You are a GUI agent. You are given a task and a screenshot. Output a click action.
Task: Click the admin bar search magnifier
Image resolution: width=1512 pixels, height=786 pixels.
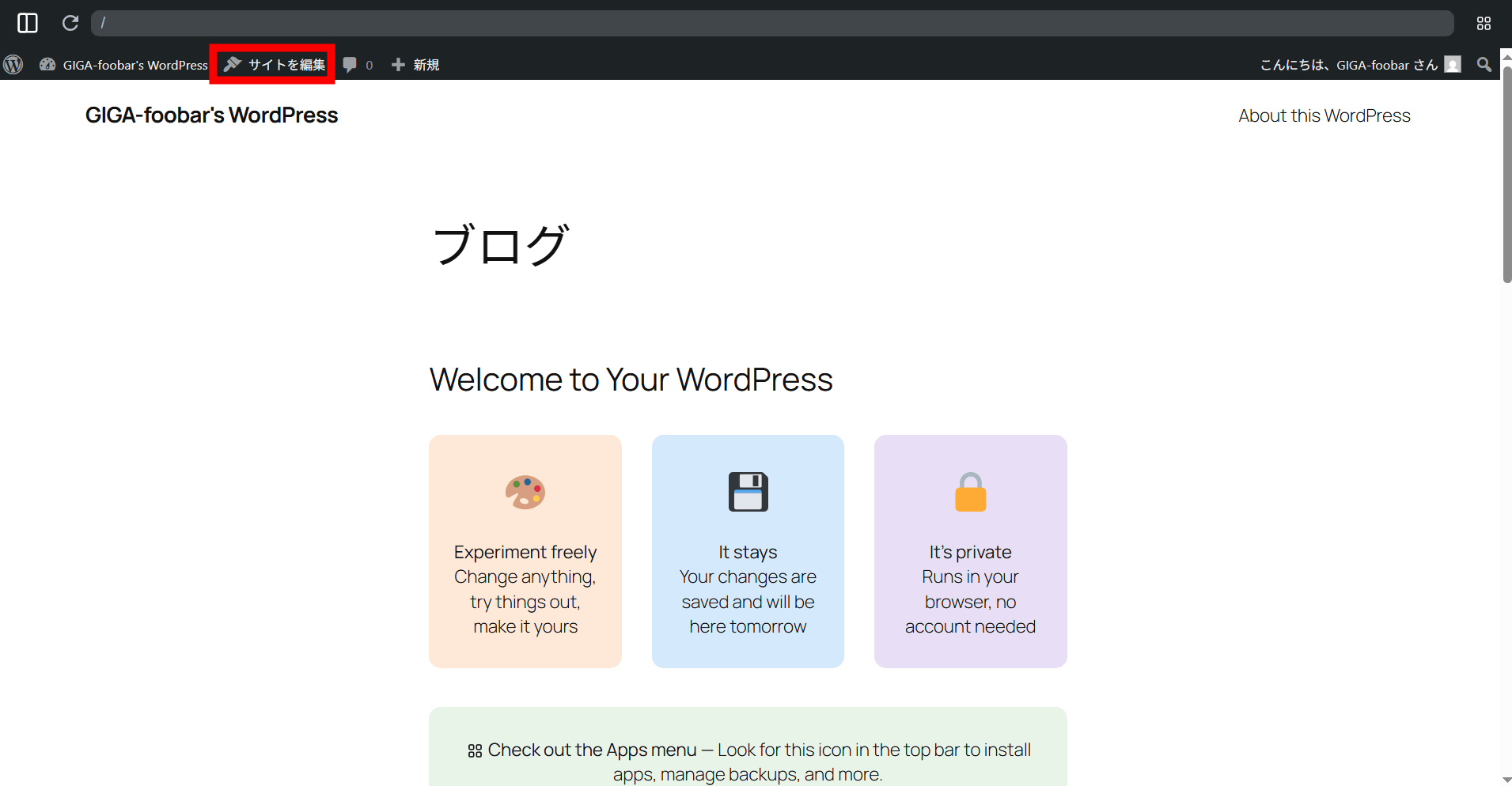click(1484, 65)
